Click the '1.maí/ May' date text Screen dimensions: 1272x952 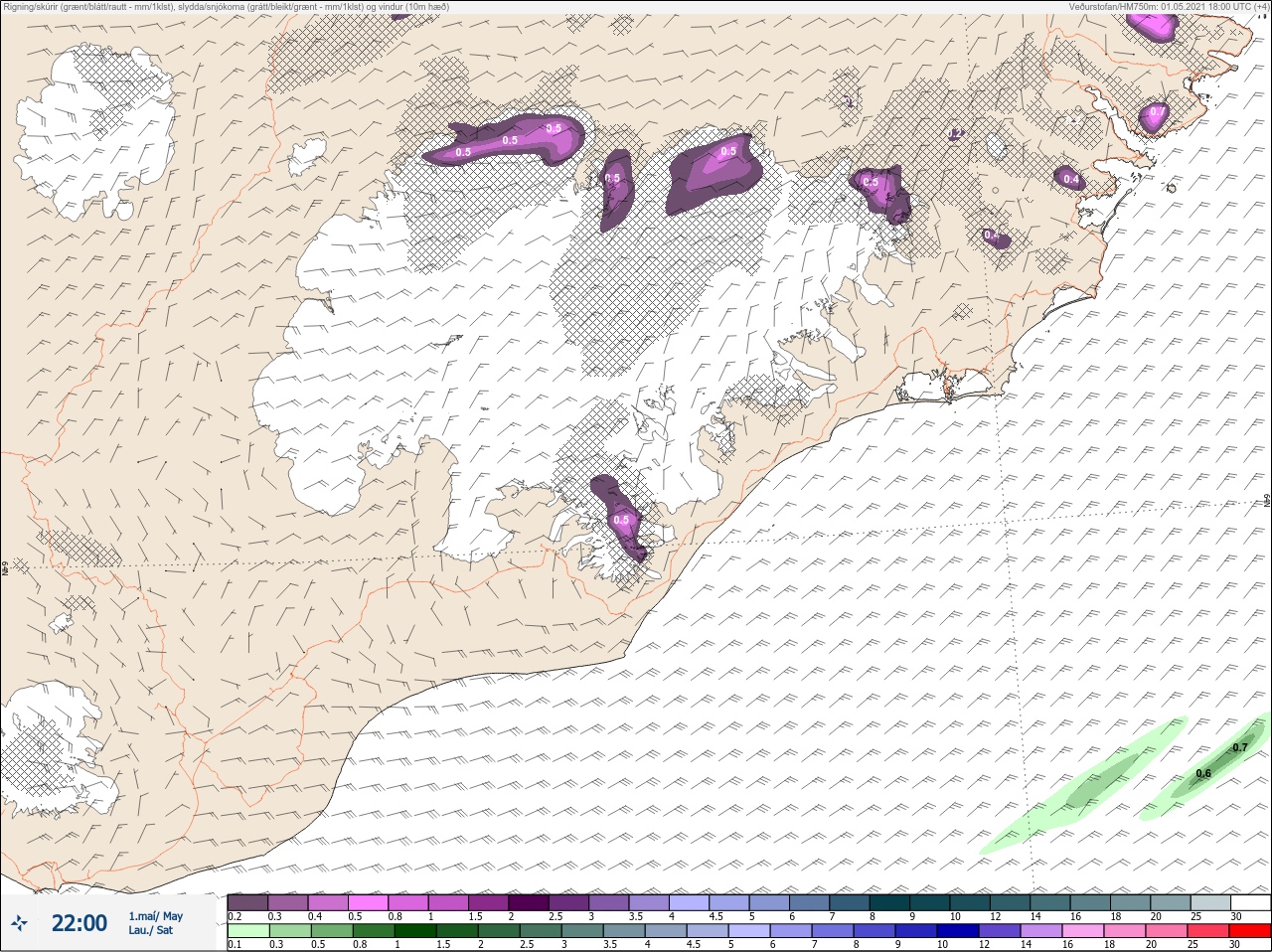(155, 916)
